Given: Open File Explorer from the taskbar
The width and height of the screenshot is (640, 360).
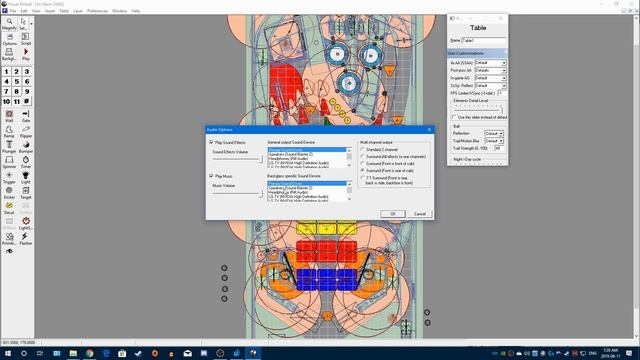Looking at the screenshot, I should 73,353.
